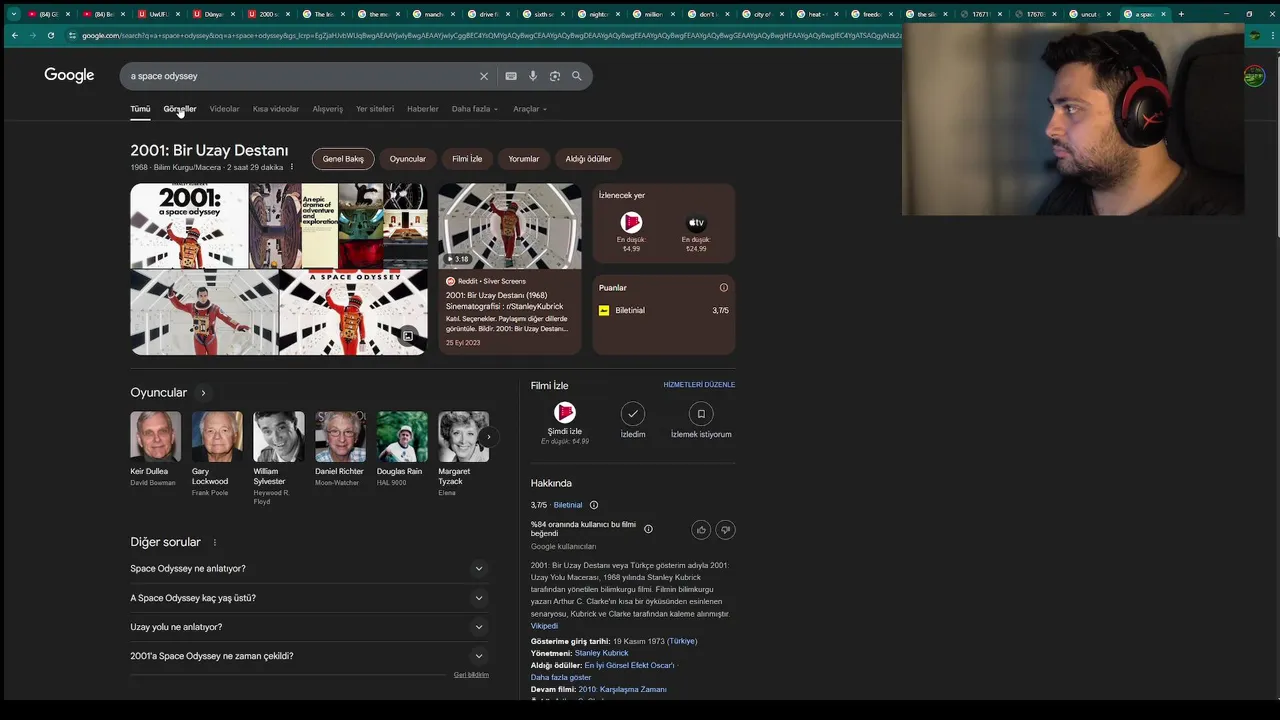Mark the film as İzledim

click(633, 414)
